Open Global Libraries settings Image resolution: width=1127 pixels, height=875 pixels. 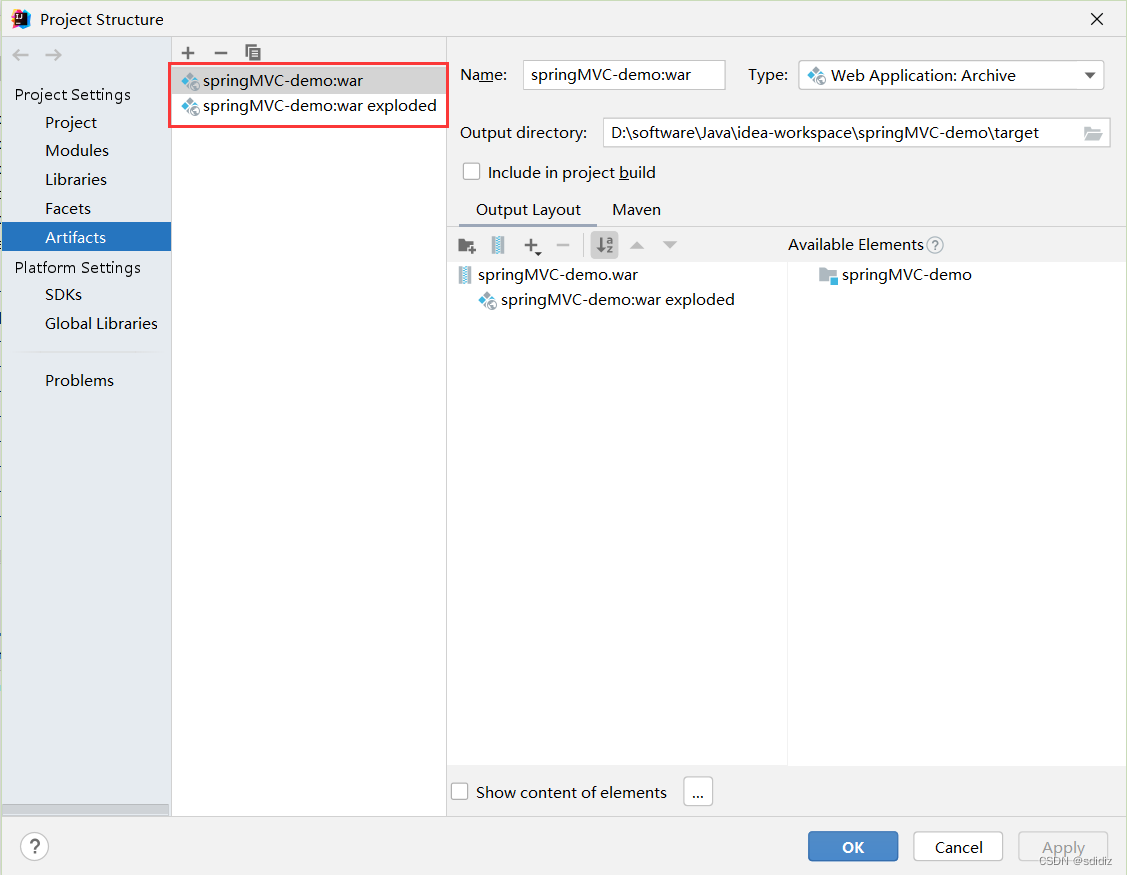[x=101, y=324]
